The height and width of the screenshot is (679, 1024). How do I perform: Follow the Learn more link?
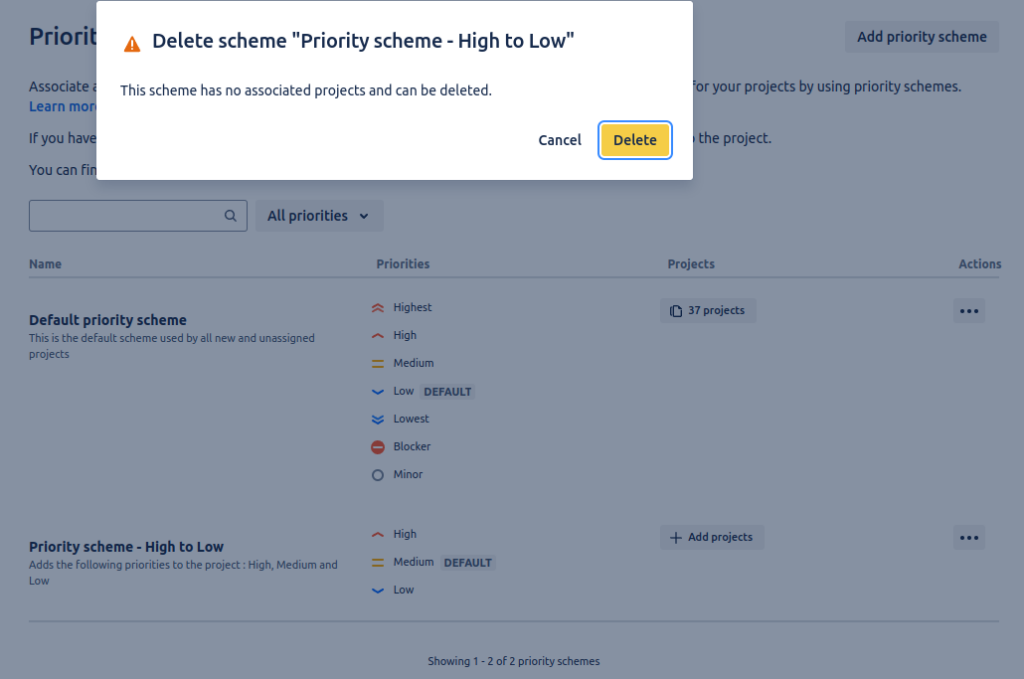[63, 107]
